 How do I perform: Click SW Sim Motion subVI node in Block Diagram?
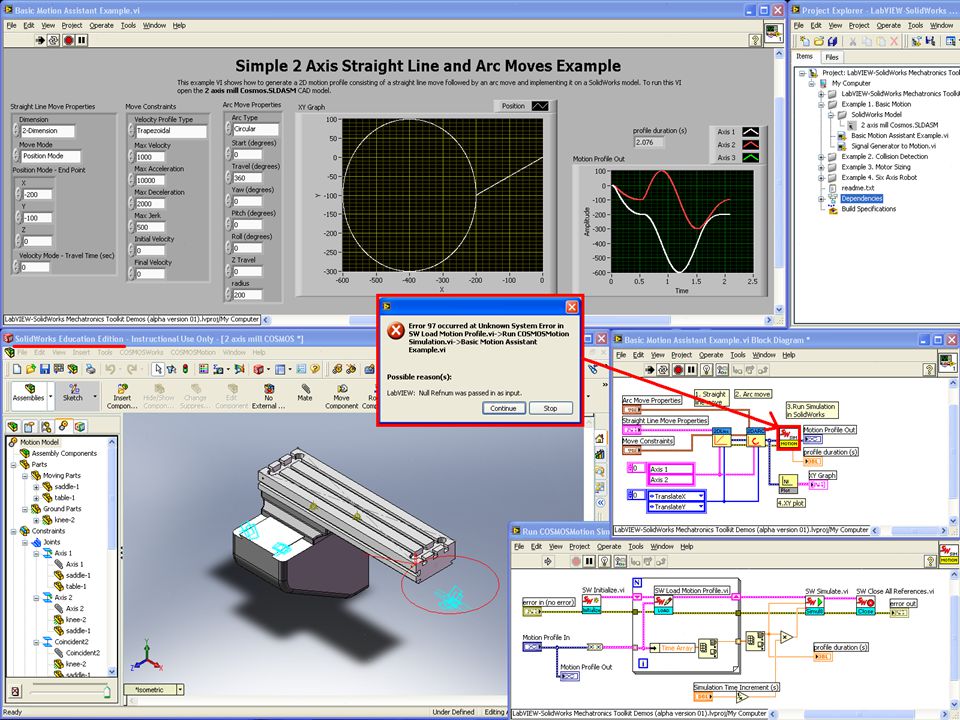(x=789, y=438)
